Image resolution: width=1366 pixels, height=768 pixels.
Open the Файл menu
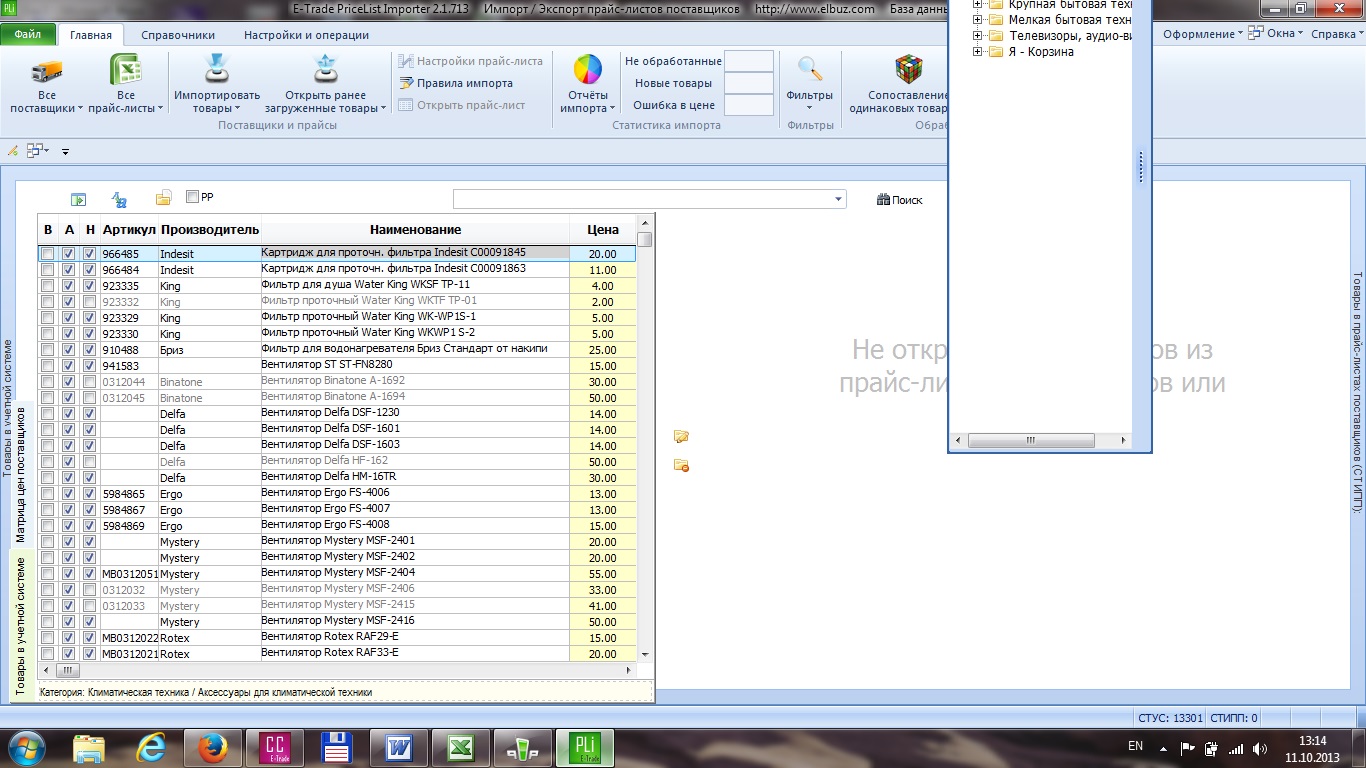click(x=28, y=34)
